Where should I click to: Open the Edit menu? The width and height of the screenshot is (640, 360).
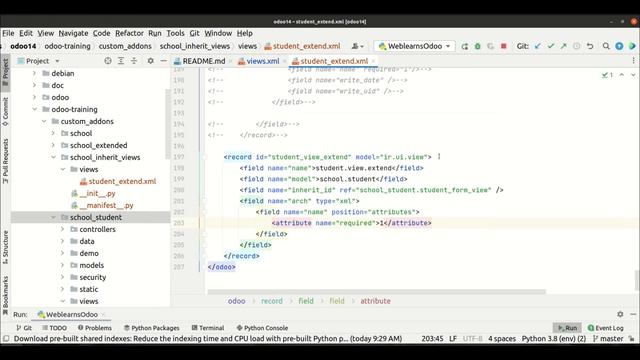tap(25, 33)
